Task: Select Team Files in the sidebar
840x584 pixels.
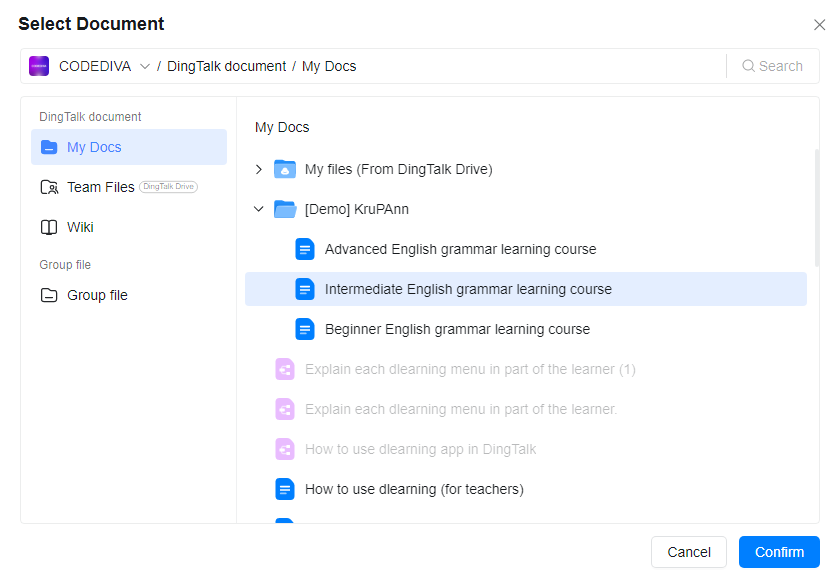Action: pos(100,187)
